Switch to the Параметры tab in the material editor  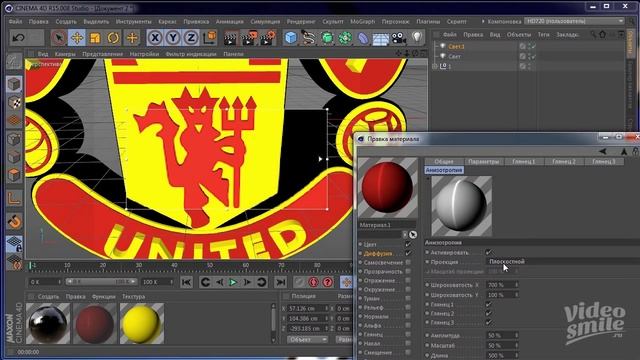coord(484,162)
